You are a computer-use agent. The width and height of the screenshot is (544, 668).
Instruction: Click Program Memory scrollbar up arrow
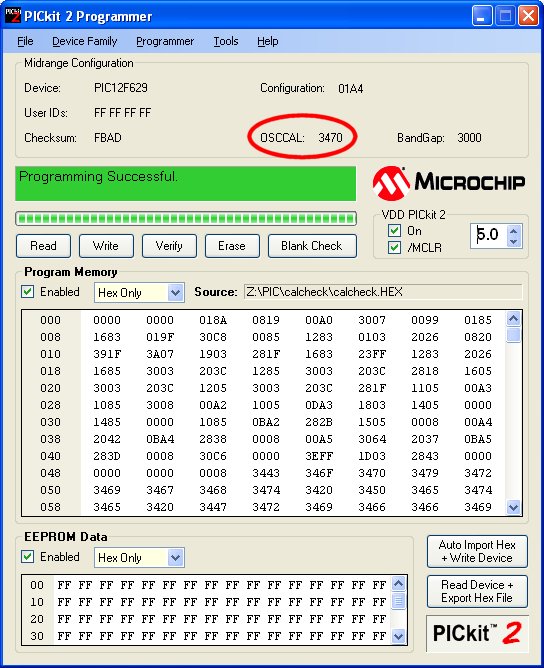(513, 319)
